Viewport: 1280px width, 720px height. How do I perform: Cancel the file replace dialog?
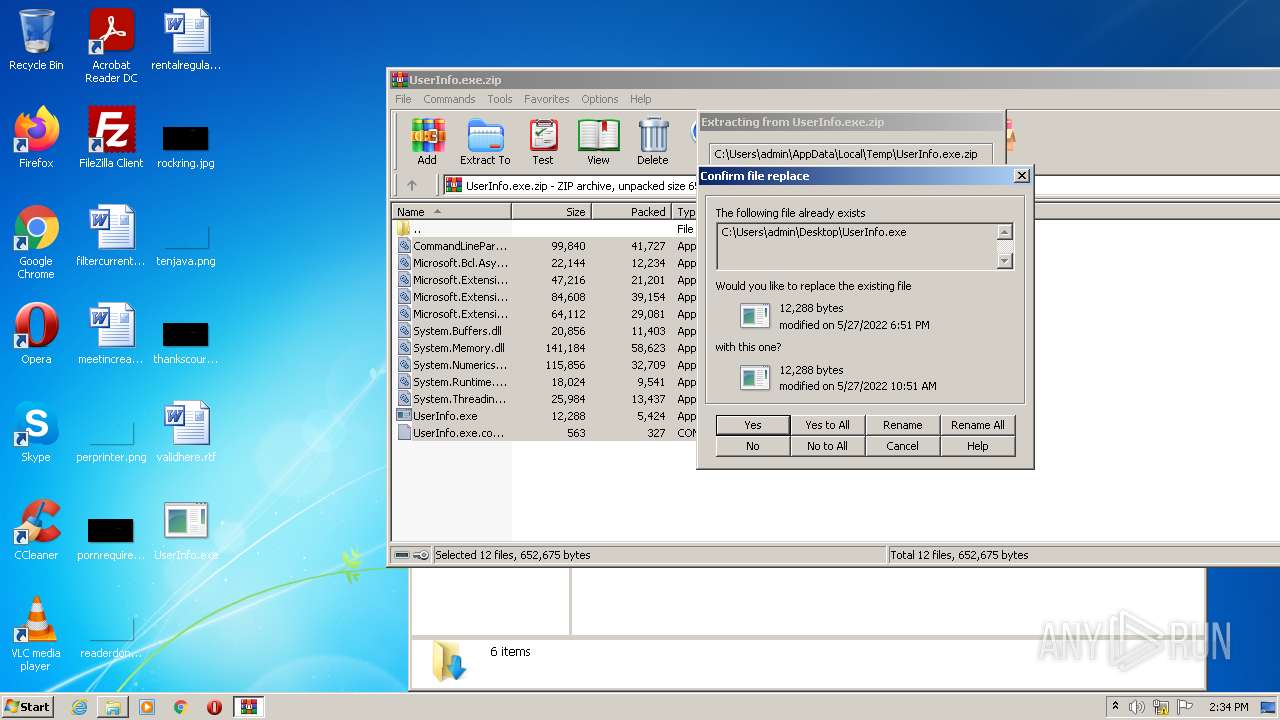point(903,446)
